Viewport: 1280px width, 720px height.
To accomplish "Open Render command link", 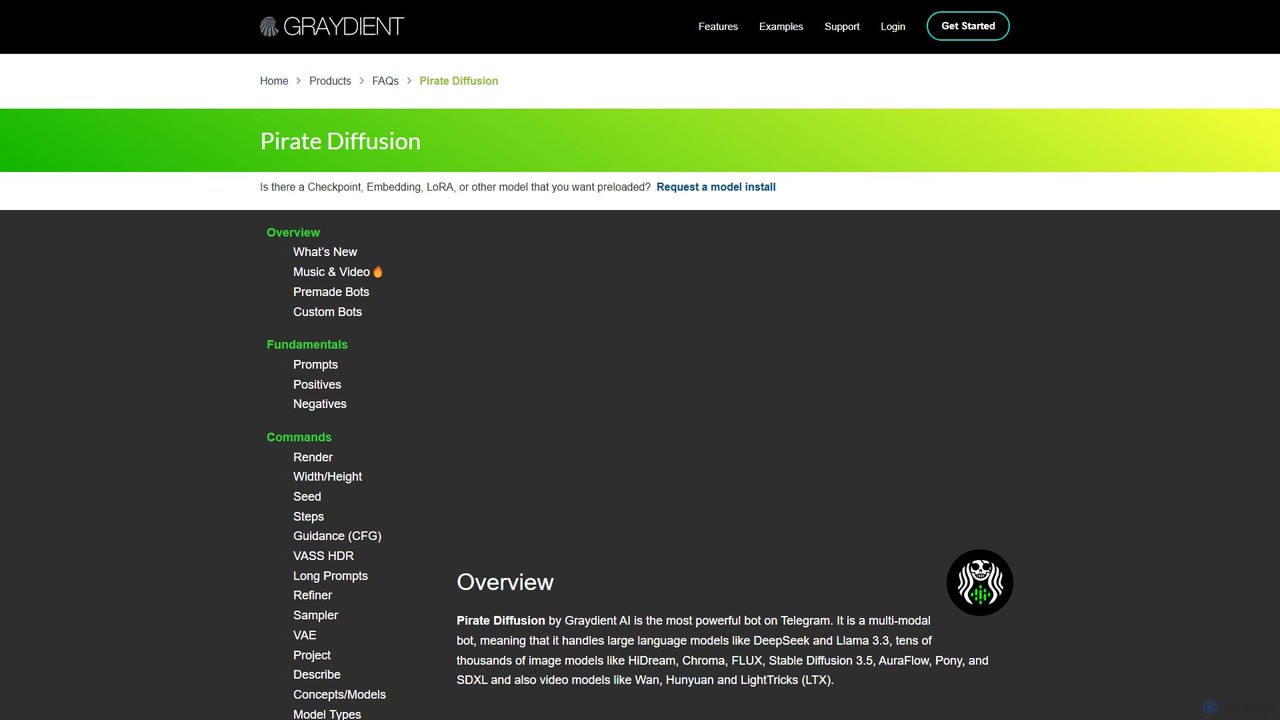I will click(313, 457).
